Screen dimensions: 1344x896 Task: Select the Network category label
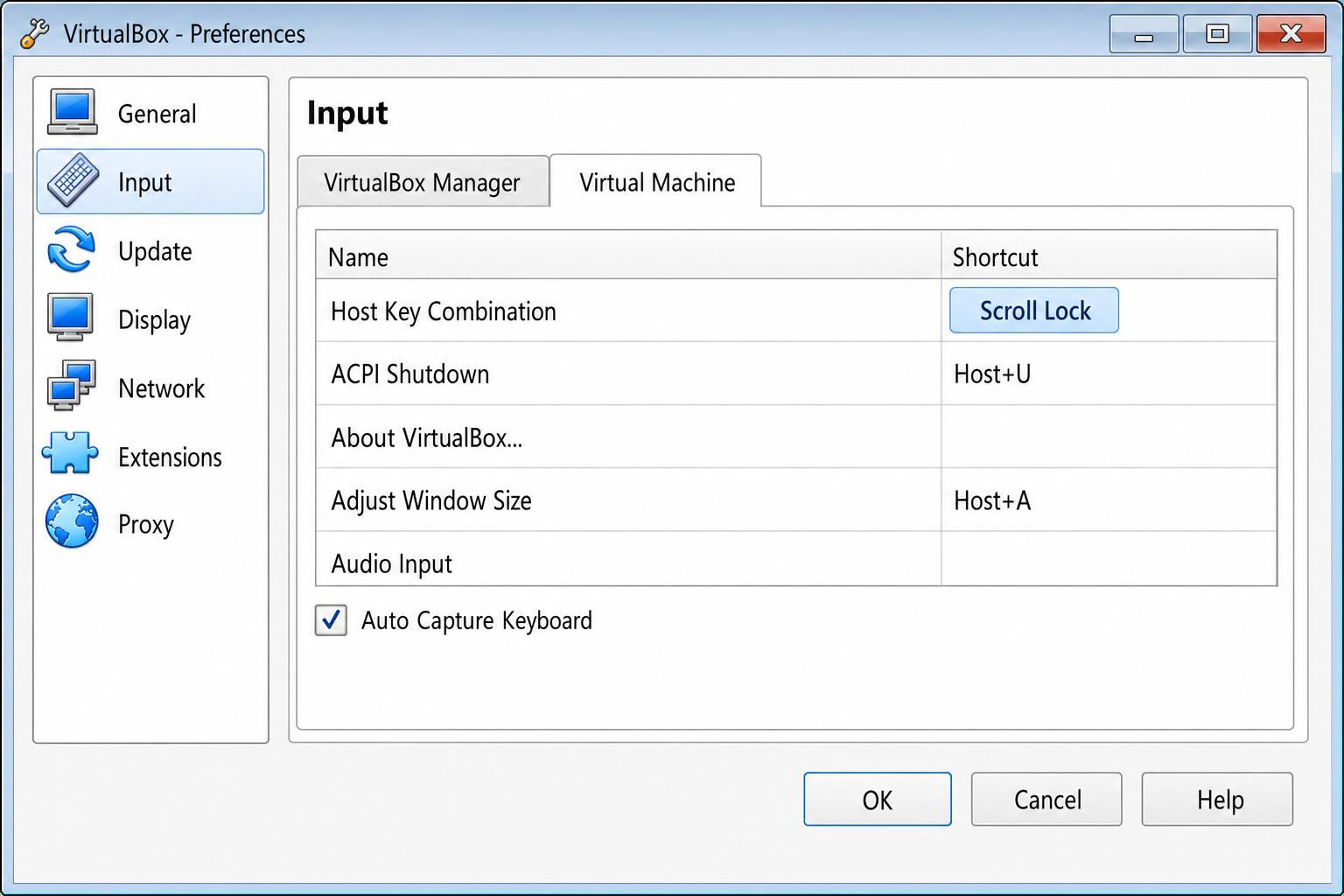pyautogui.click(x=161, y=388)
